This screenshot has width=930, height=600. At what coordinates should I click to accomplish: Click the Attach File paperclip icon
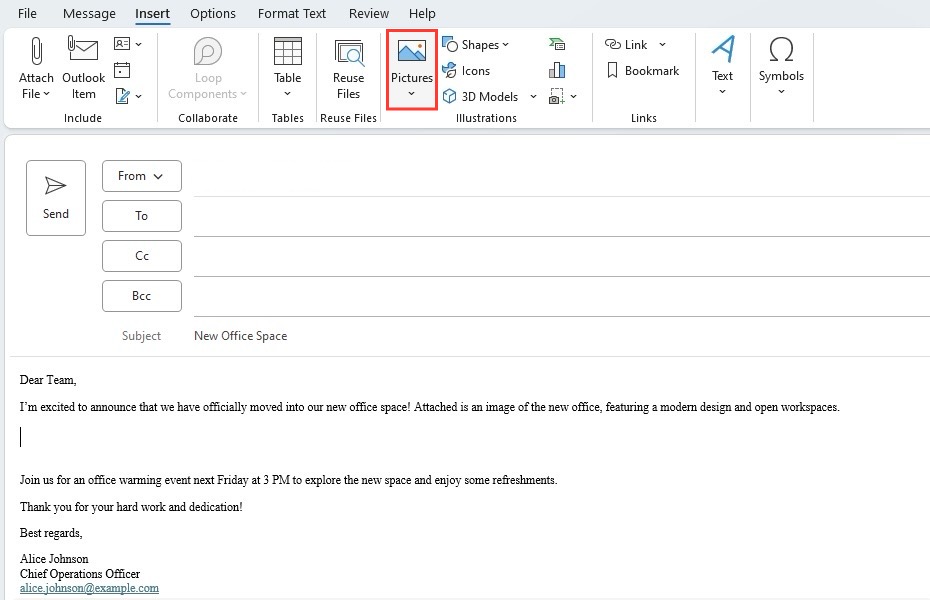tap(36, 51)
